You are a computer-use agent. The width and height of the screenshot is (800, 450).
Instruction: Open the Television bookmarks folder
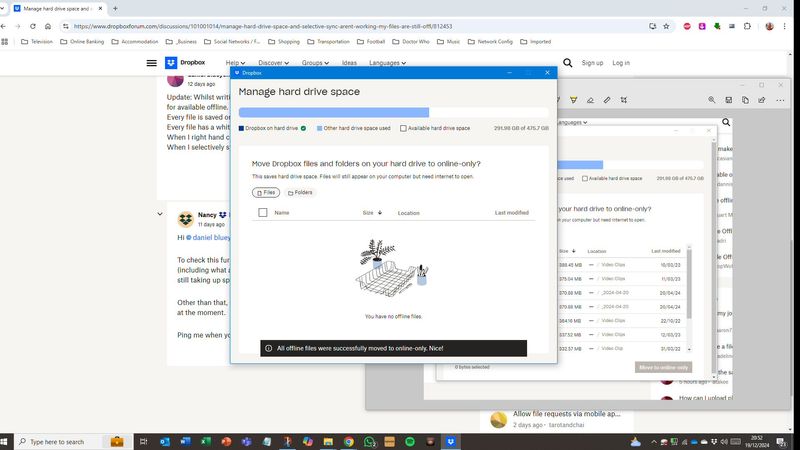click(x=37, y=42)
